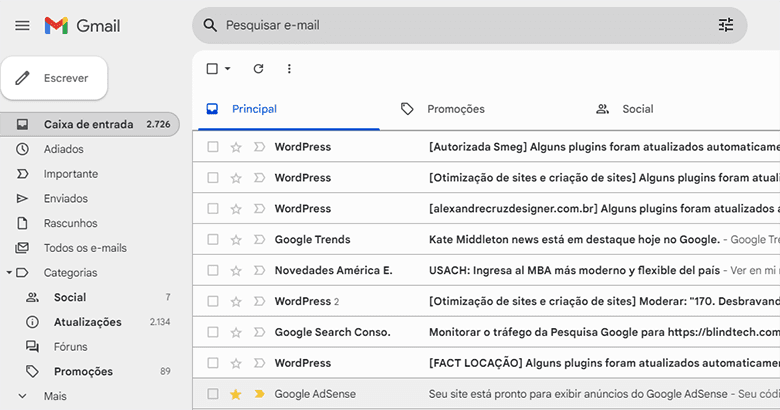The image size is (780, 410).
Task: Tick the Novedades América E. email checkbox
Action: (x=213, y=271)
